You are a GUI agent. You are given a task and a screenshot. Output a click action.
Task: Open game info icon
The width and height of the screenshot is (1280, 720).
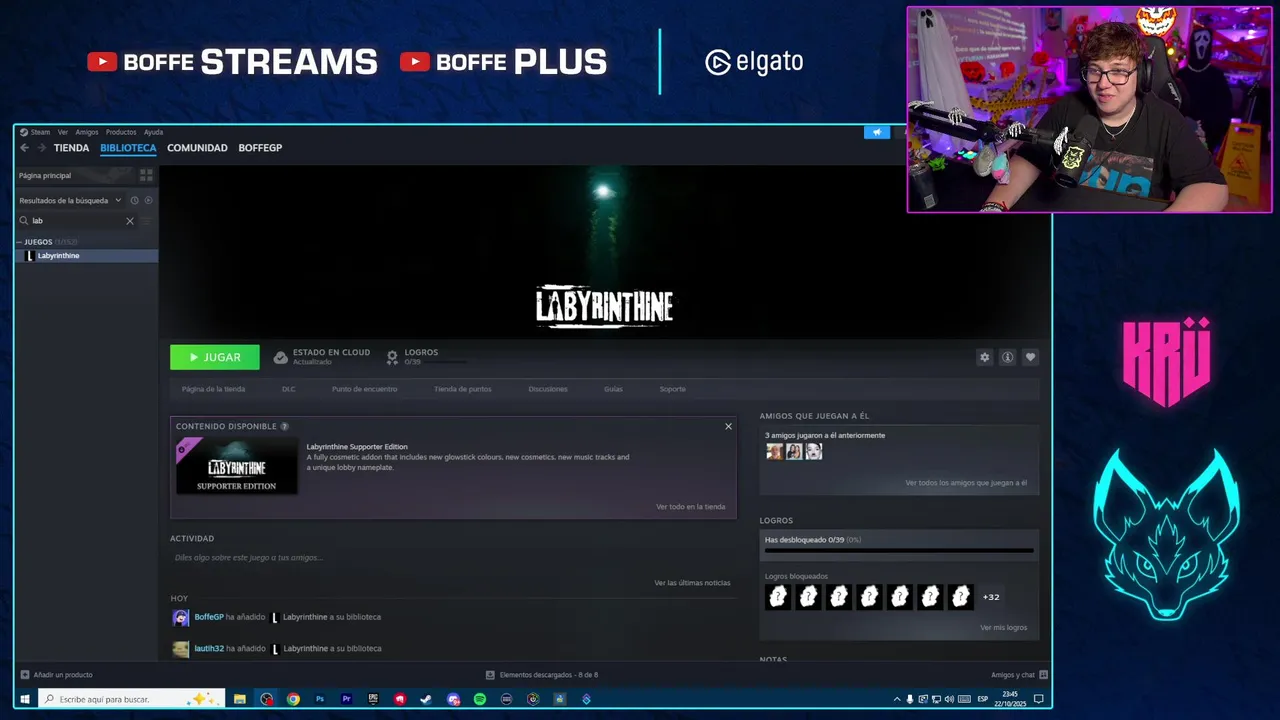1007,357
